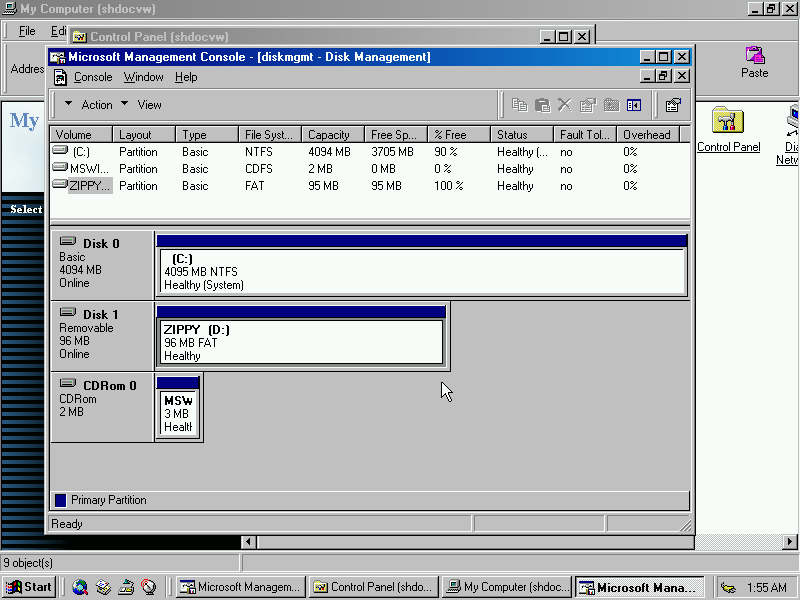Open the Console menu
This screenshot has height=600, width=800.
[x=93, y=77]
